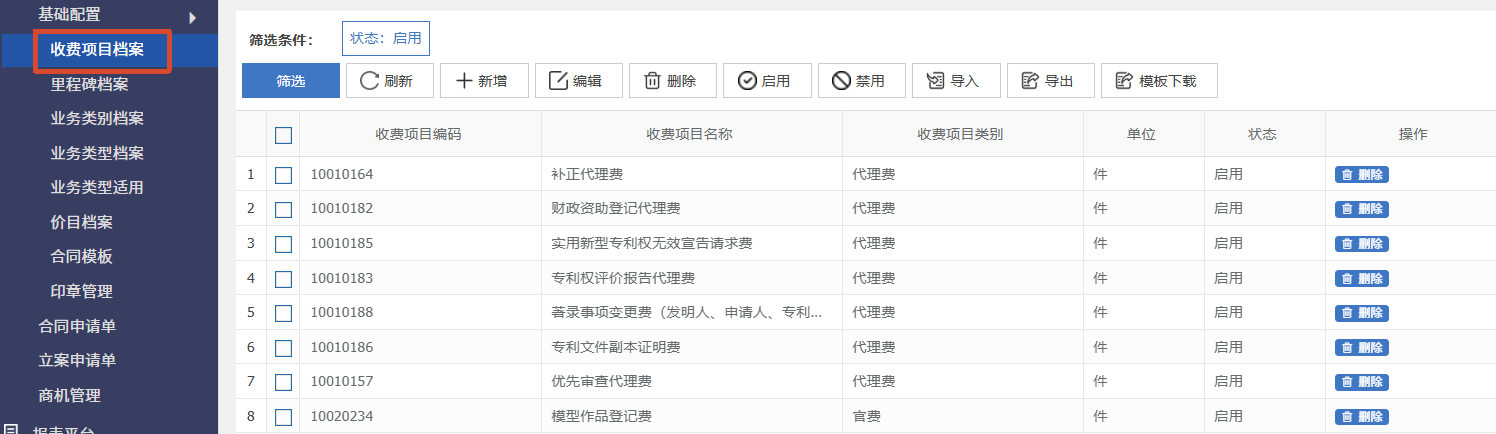Open 业务类型适用 in the sidebar

97,187
